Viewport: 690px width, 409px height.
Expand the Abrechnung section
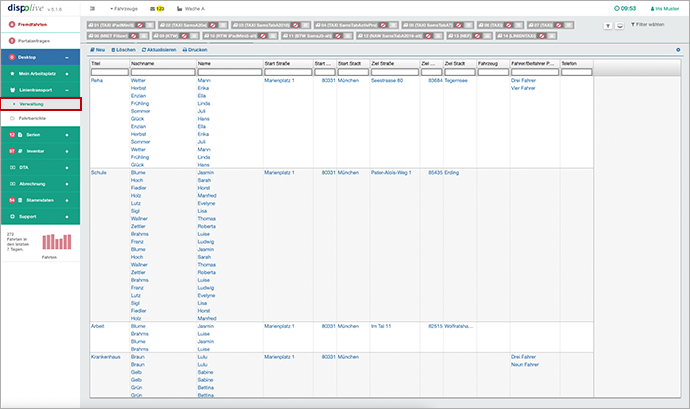[x=67, y=184]
